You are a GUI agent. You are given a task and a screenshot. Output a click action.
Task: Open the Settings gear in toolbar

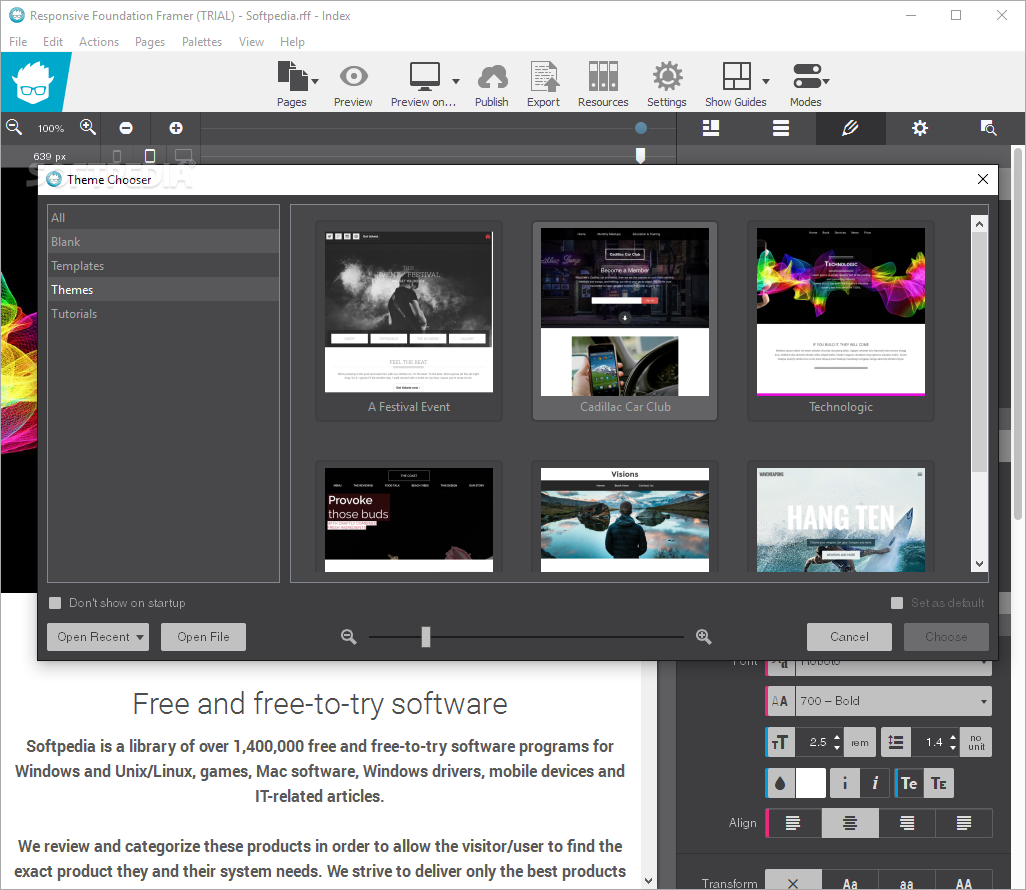pyautogui.click(x=667, y=77)
